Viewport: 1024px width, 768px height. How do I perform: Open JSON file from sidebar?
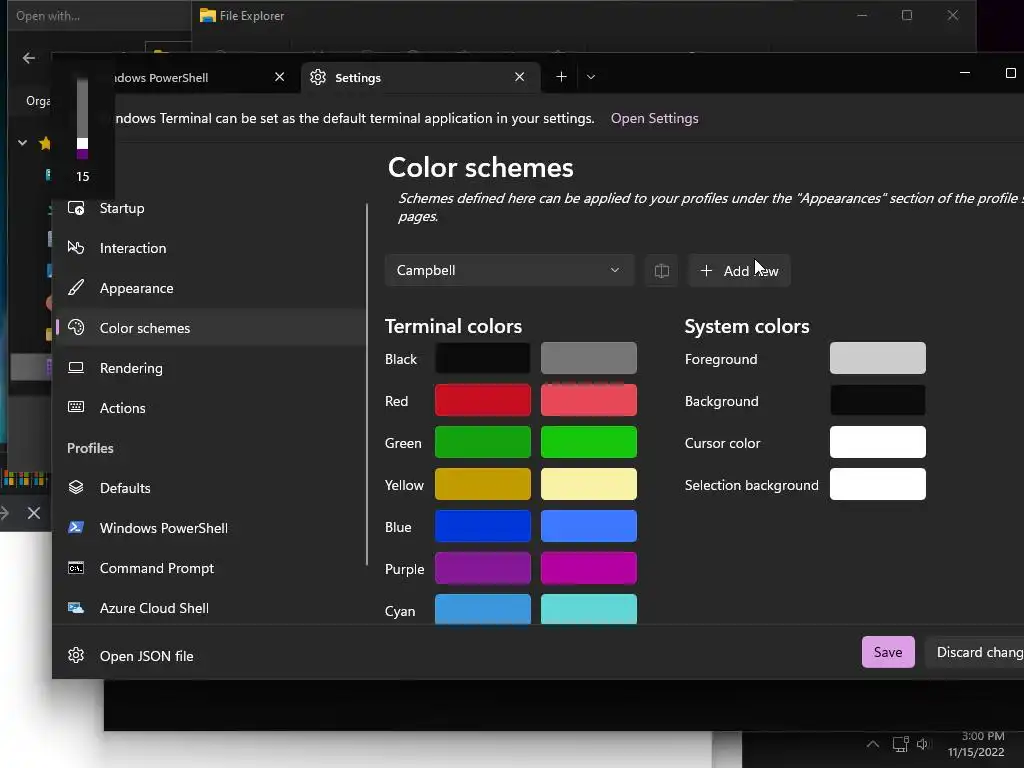point(209,656)
